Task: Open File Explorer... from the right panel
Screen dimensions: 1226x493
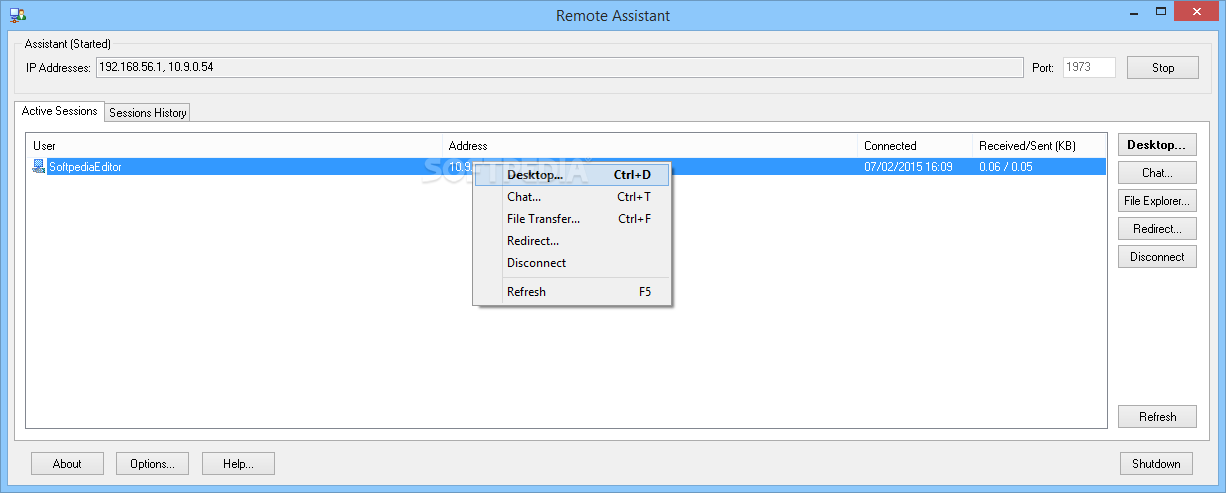Action: pos(1157,201)
